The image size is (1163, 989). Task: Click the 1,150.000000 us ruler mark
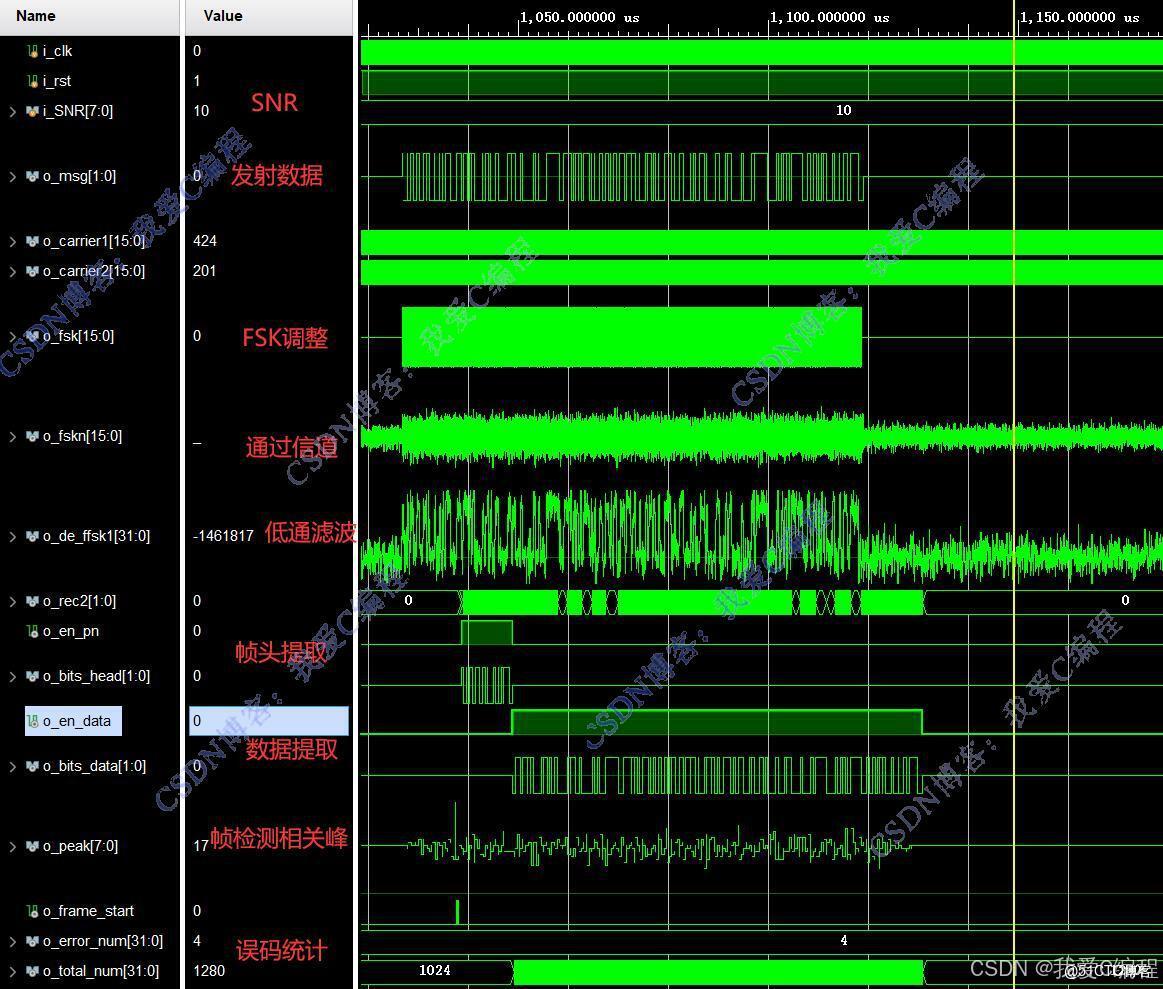pyautogui.click(x=1079, y=17)
